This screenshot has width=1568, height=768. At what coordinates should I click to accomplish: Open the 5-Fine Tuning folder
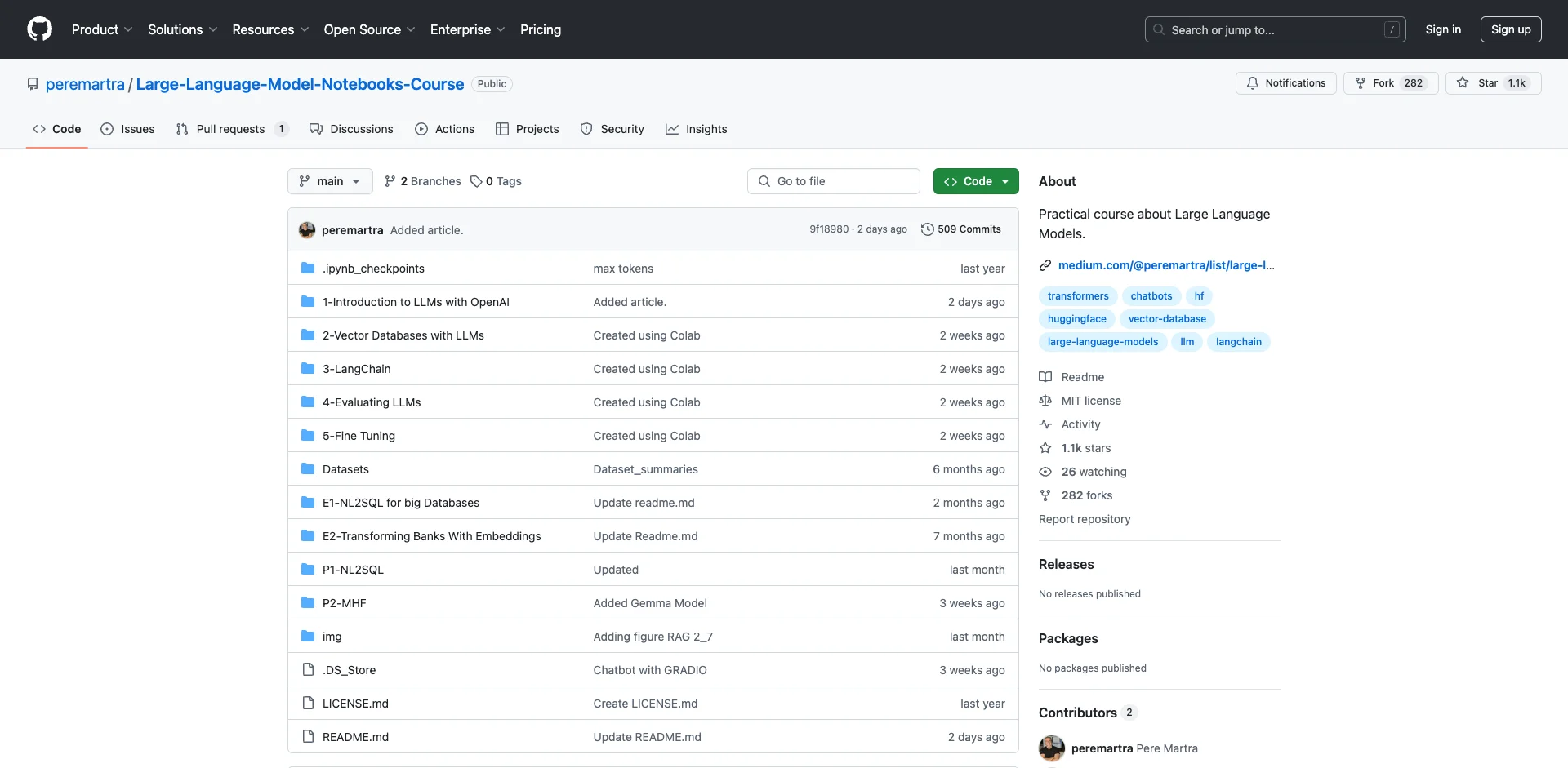pos(359,436)
